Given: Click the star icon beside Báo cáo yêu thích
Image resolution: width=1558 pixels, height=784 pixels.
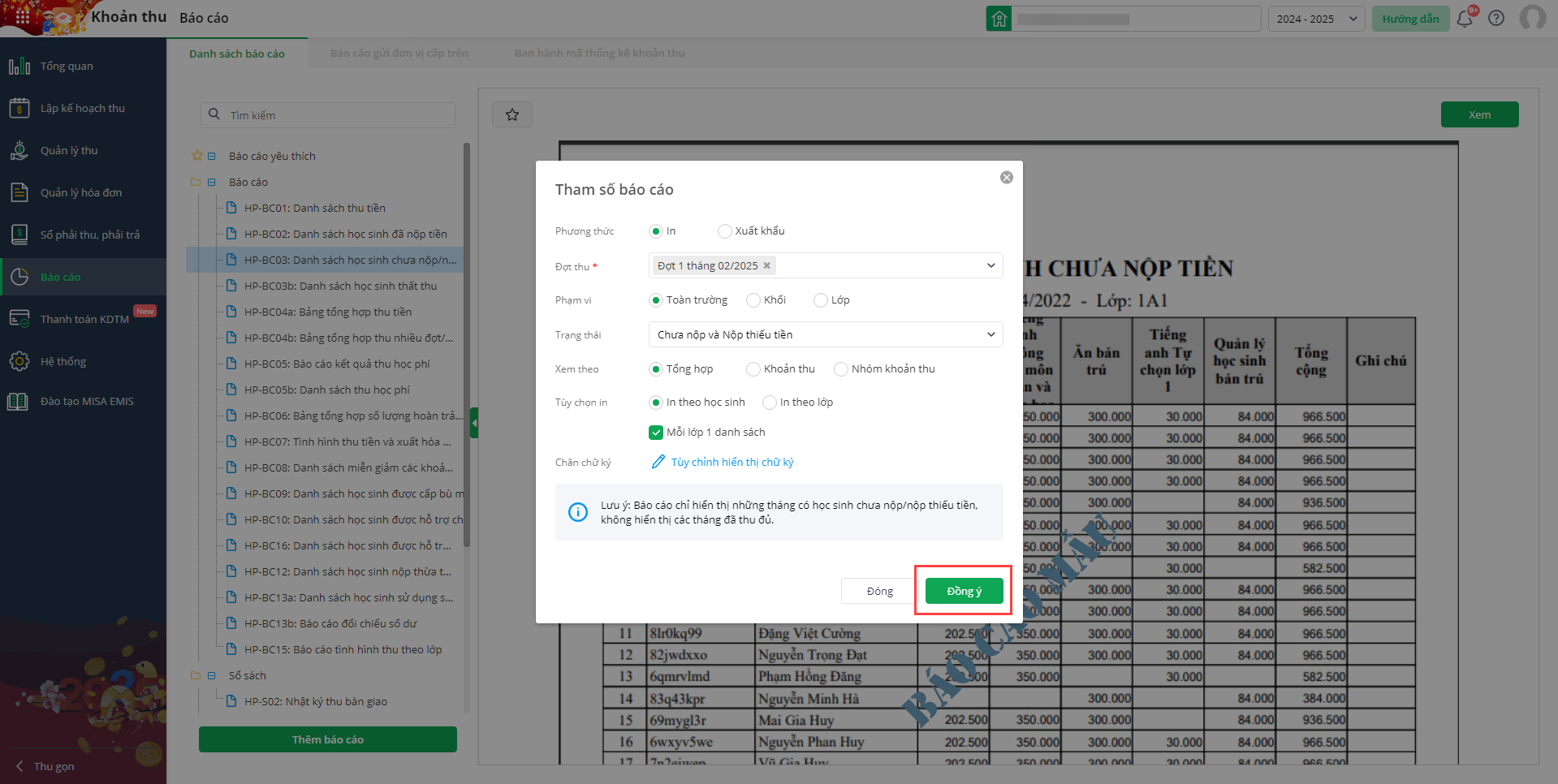Looking at the screenshot, I should point(196,155).
